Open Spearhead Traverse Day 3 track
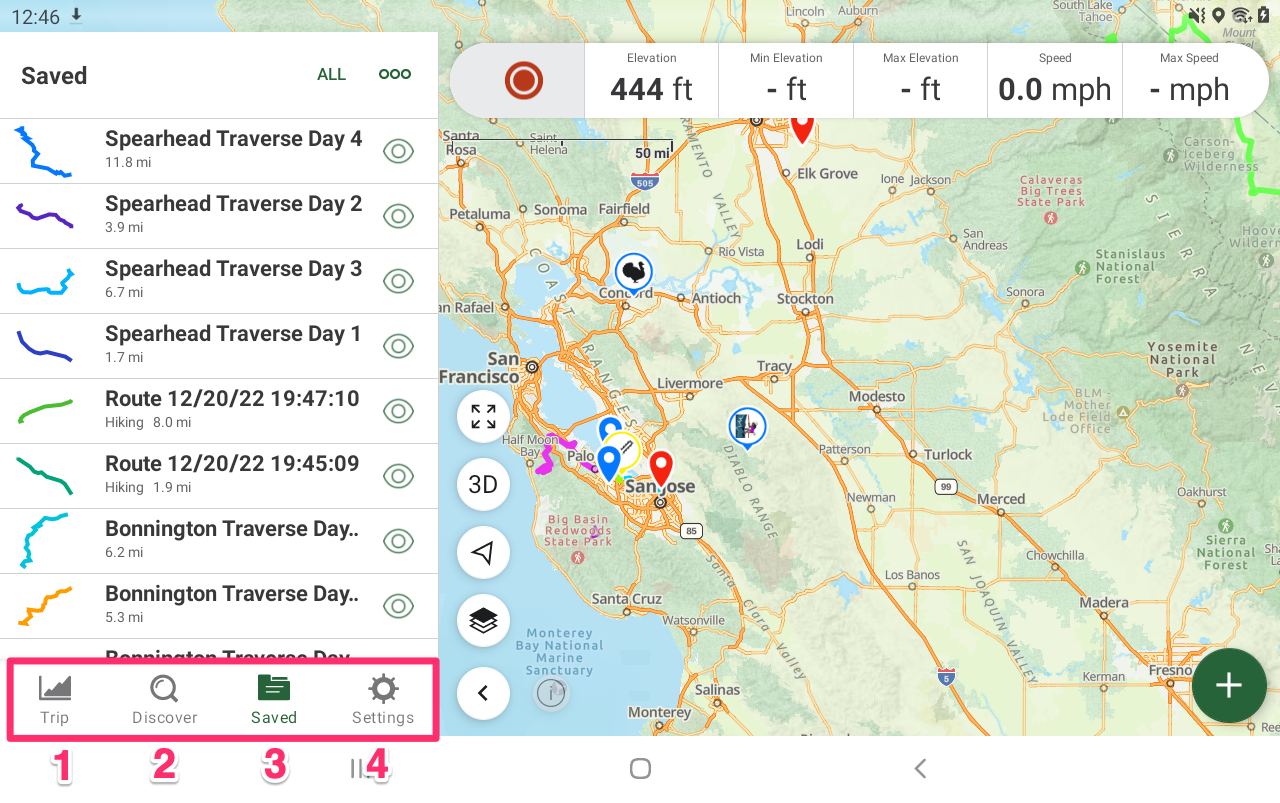The width and height of the screenshot is (1280, 803). (219, 281)
